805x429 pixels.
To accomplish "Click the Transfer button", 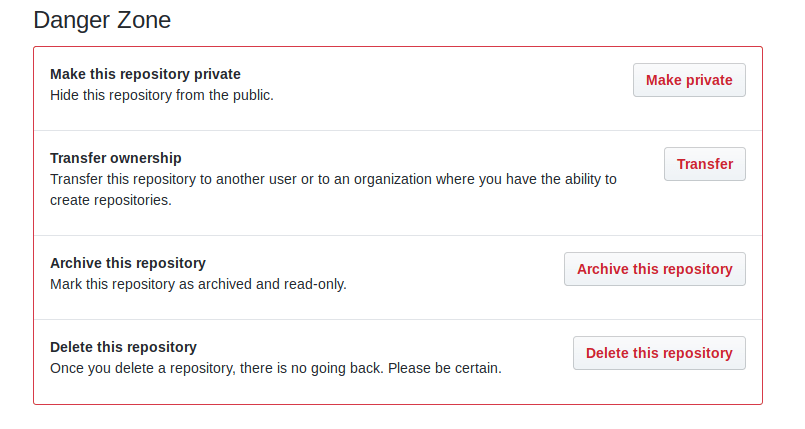I will pyautogui.click(x=704, y=164).
